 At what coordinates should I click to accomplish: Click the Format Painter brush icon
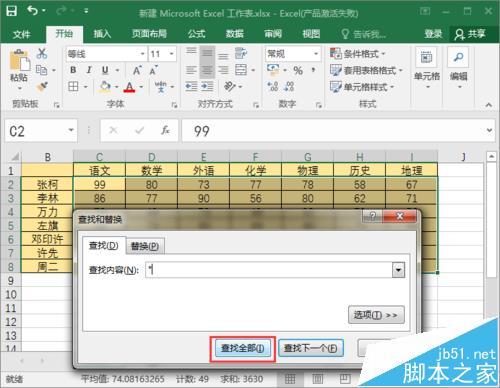42,87
